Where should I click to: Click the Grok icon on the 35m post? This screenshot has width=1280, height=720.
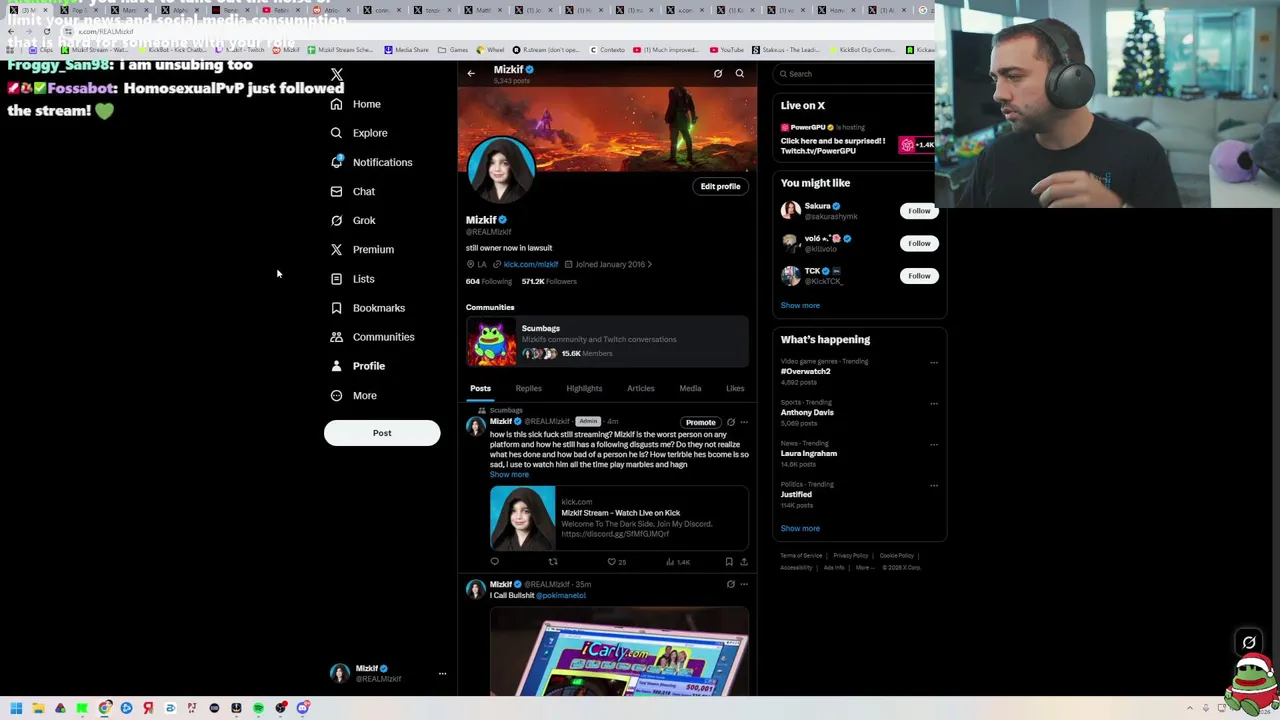731,584
